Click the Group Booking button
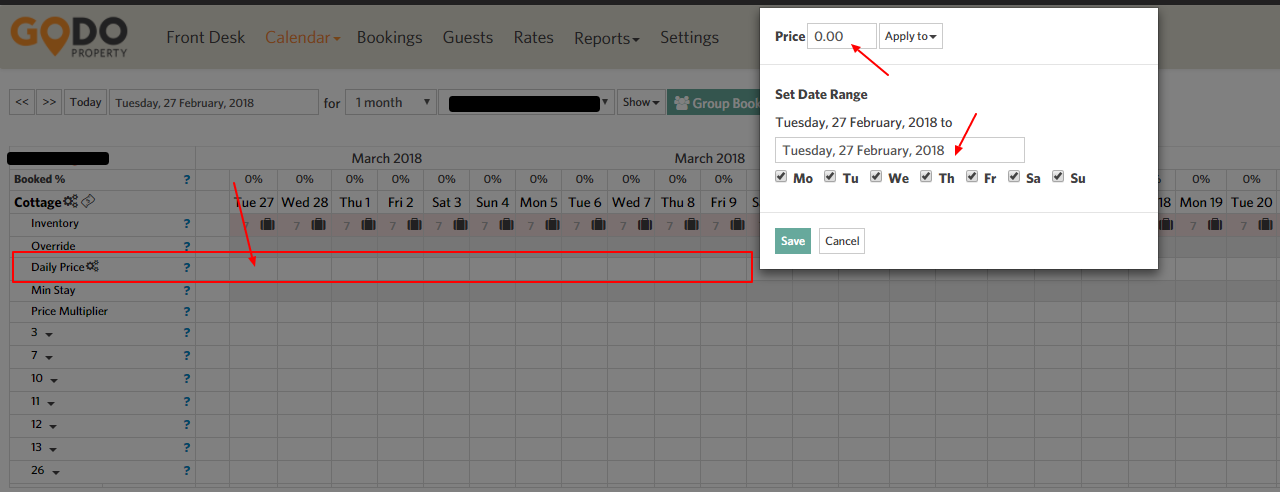Viewport: 1280px width, 492px height. [x=714, y=102]
